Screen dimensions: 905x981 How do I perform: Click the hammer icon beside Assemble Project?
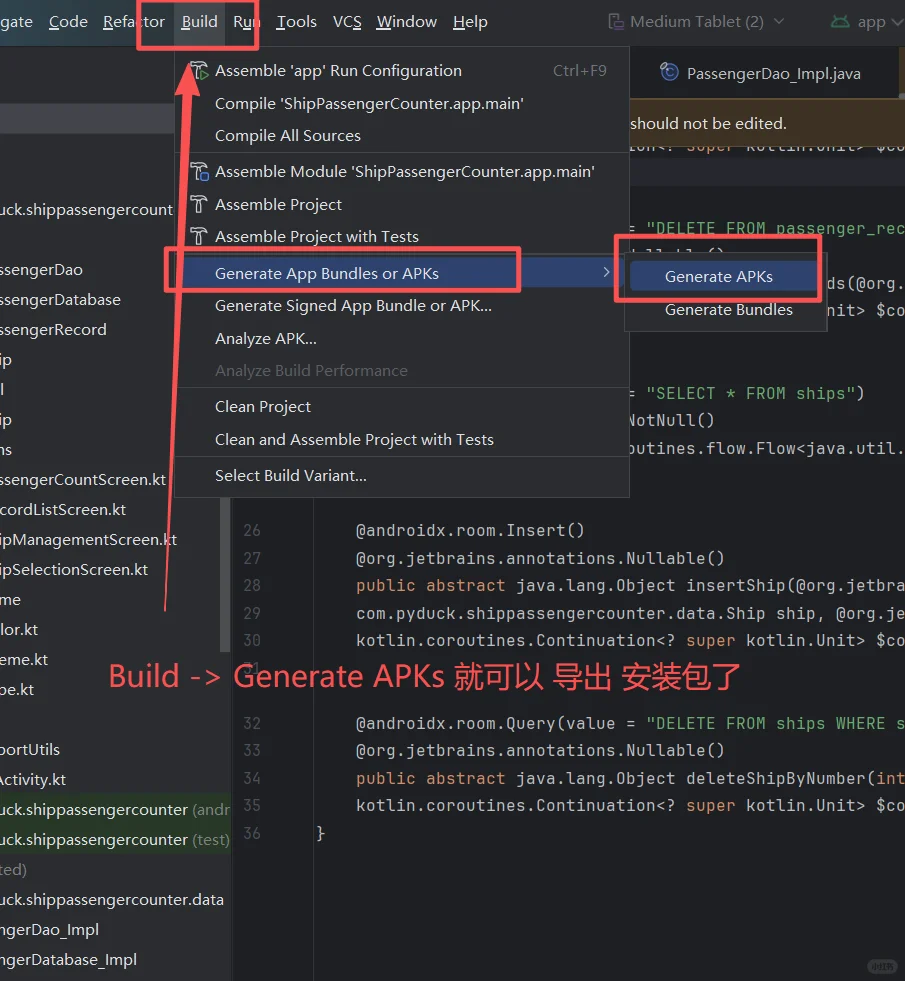[198, 205]
